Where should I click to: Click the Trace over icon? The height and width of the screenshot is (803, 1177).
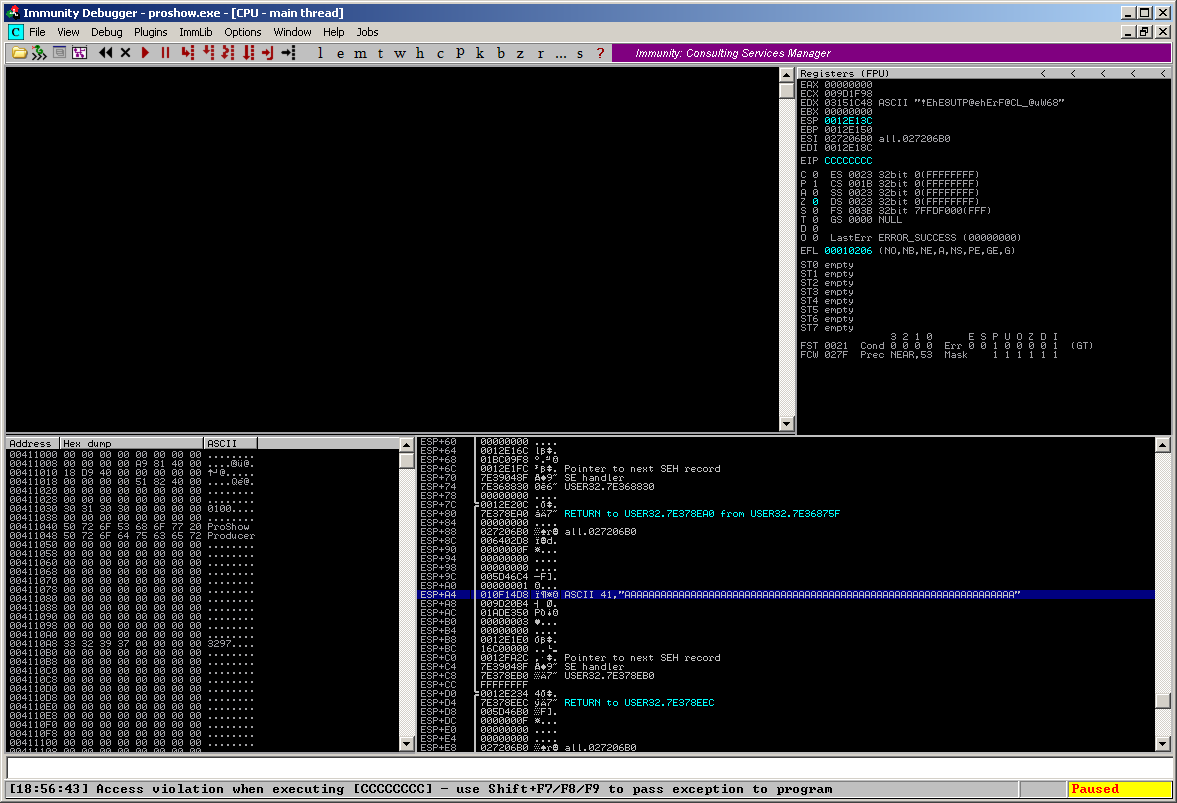tap(248, 53)
